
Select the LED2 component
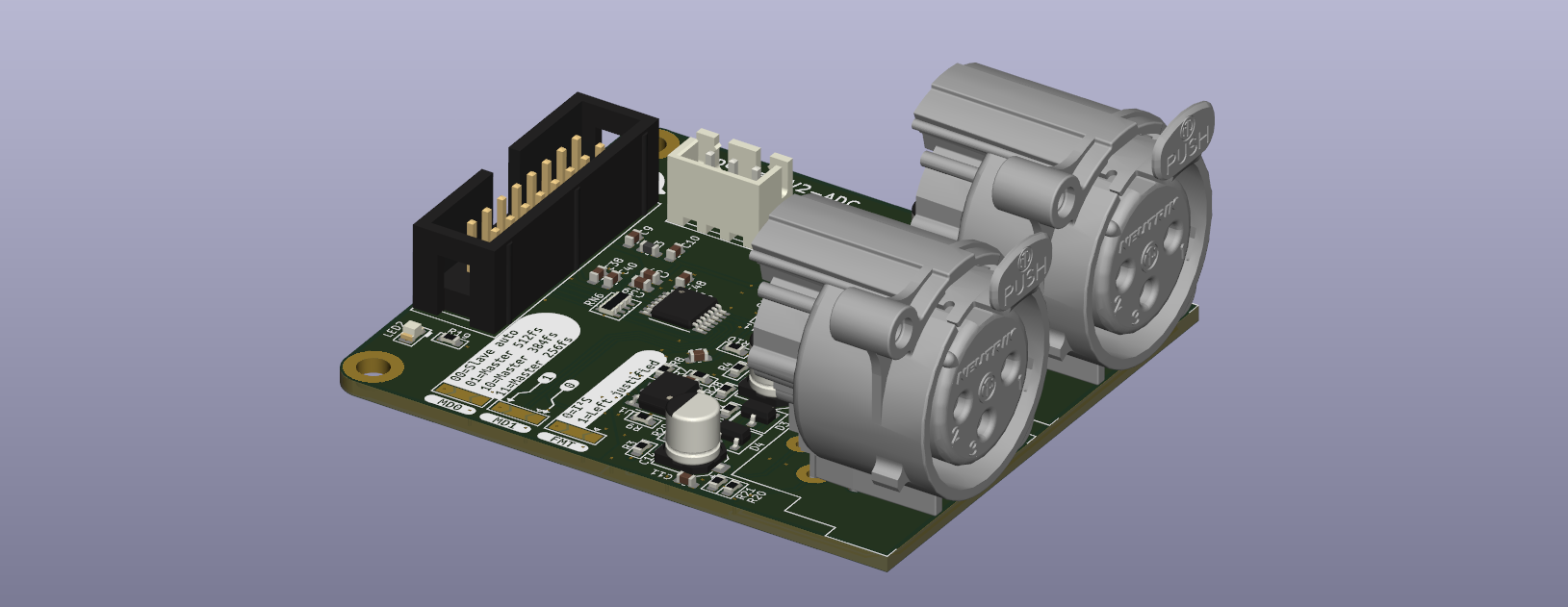[x=413, y=332]
